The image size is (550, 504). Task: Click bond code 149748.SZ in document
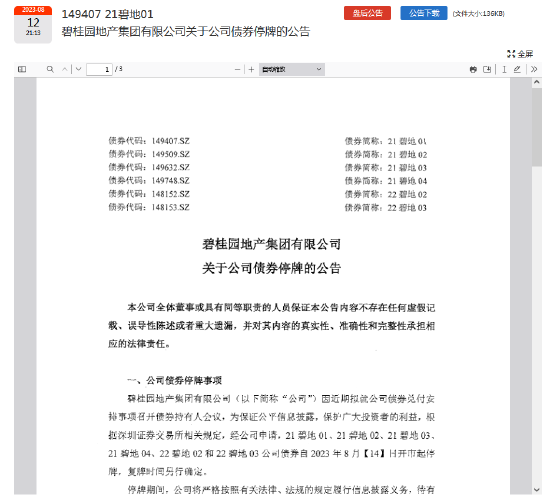(170, 181)
